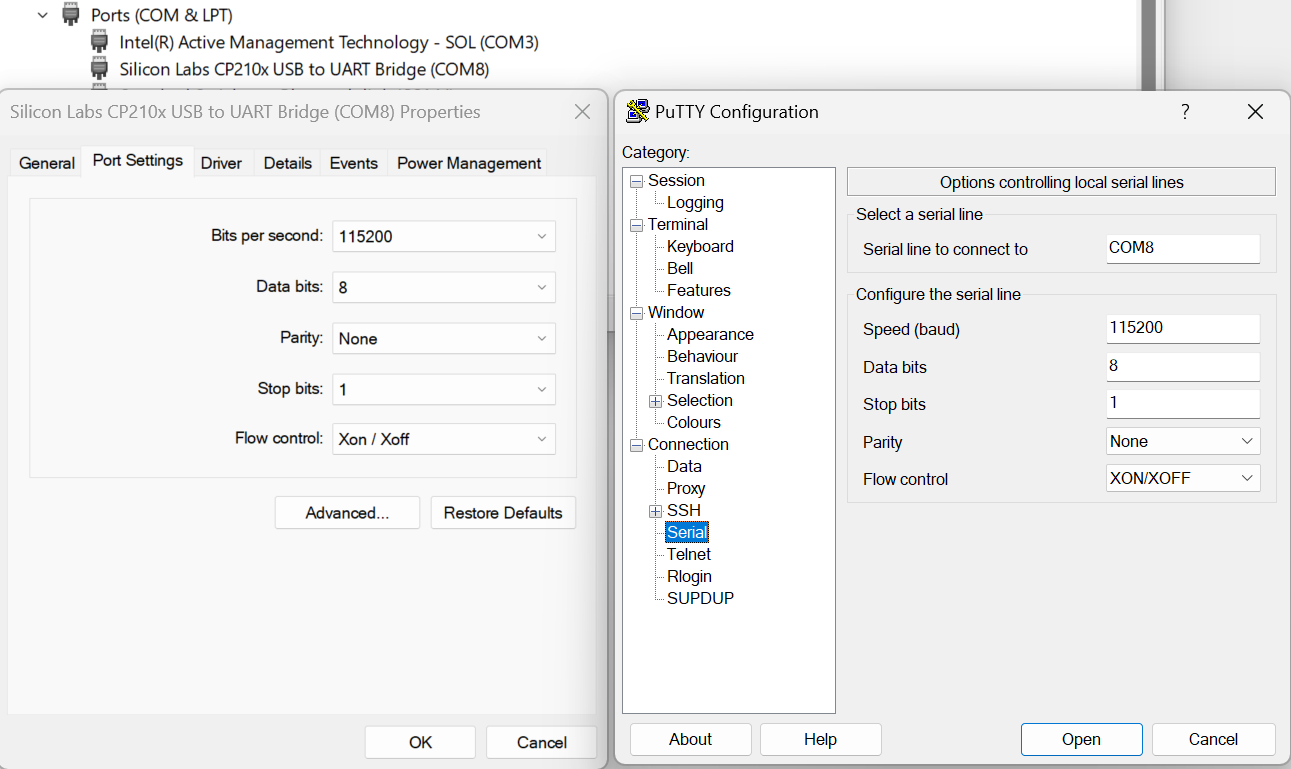This screenshot has height=769, width=1291.
Task: Open the Details tab
Action: click(288, 163)
